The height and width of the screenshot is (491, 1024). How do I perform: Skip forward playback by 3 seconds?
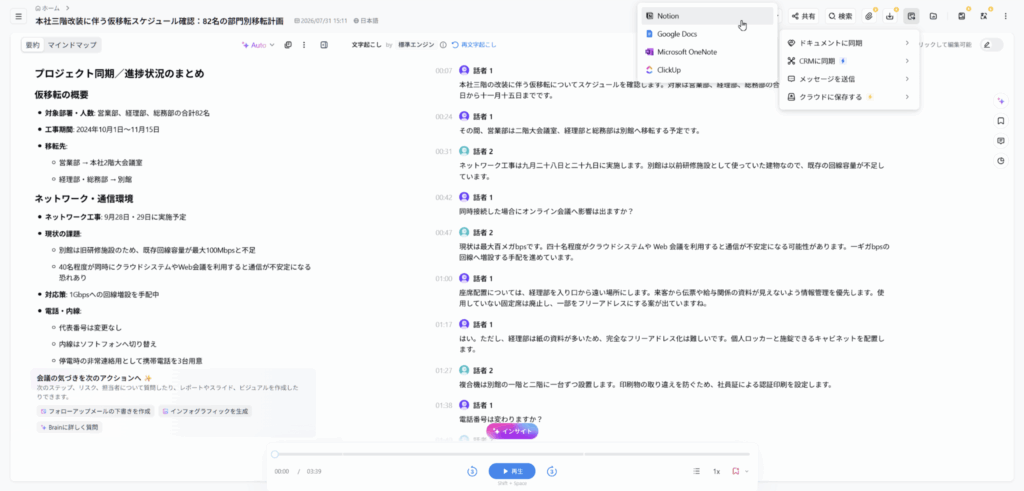click(552, 471)
